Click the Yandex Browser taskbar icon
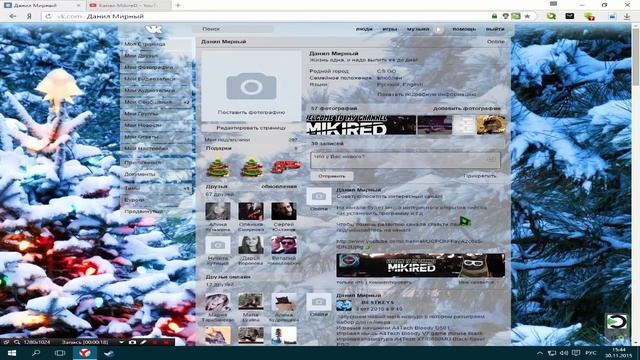Screen dimensions: 640x360 pos(85,353)
